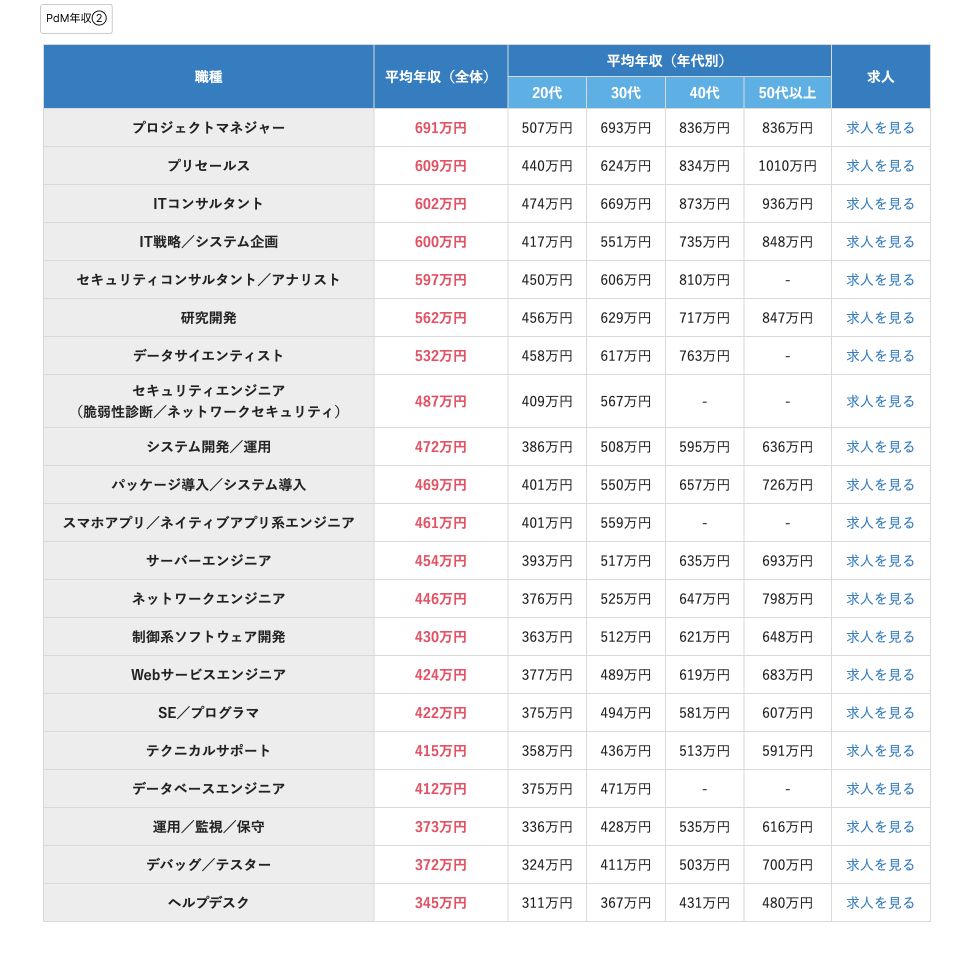
Task: Click the 平均年収（全体） header cell
Action: (441, 75)
